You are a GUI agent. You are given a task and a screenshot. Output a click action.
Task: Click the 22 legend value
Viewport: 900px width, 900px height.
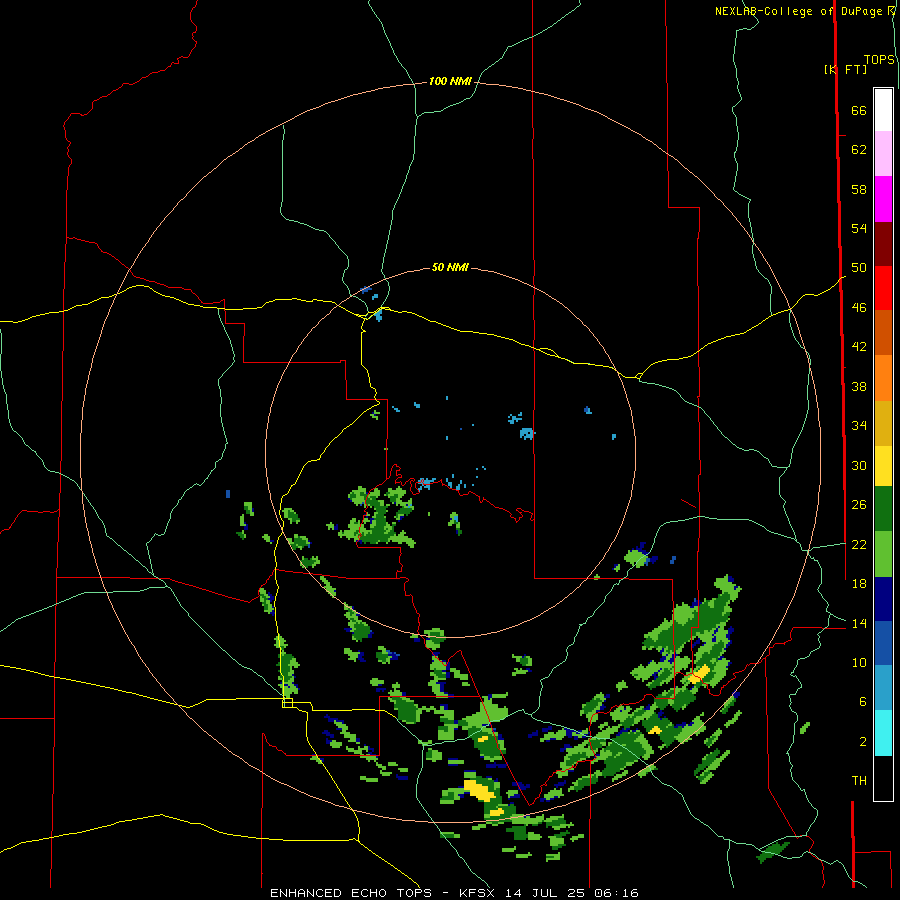(859, 545)
